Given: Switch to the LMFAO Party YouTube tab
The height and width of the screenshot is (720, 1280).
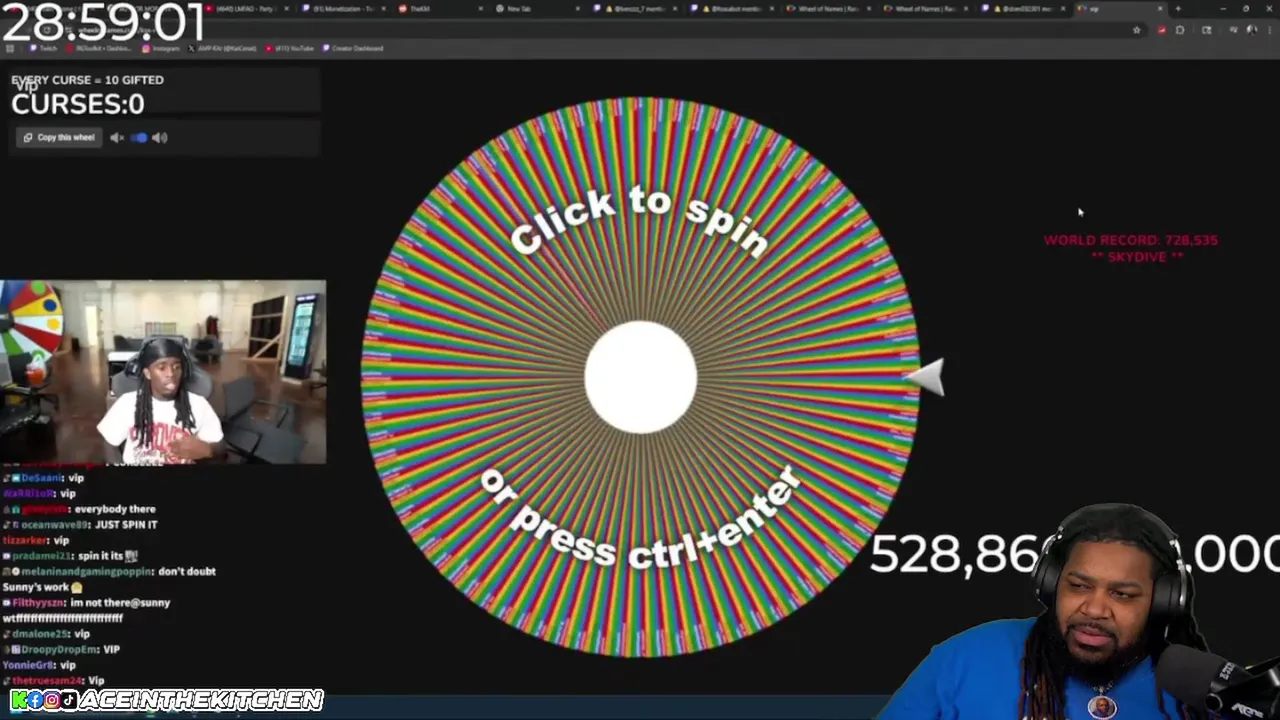Looking at the screenshot, I should coord(245,9).
